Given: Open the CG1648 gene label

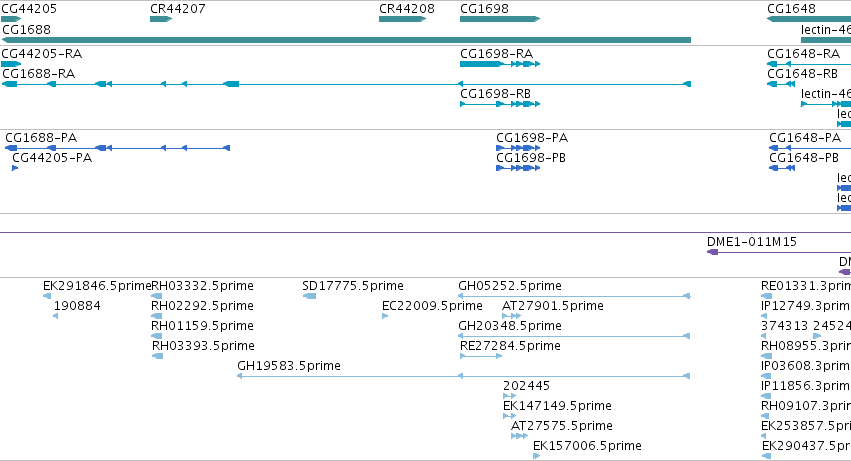Looking at the screenshot, I should coord(791,9).
